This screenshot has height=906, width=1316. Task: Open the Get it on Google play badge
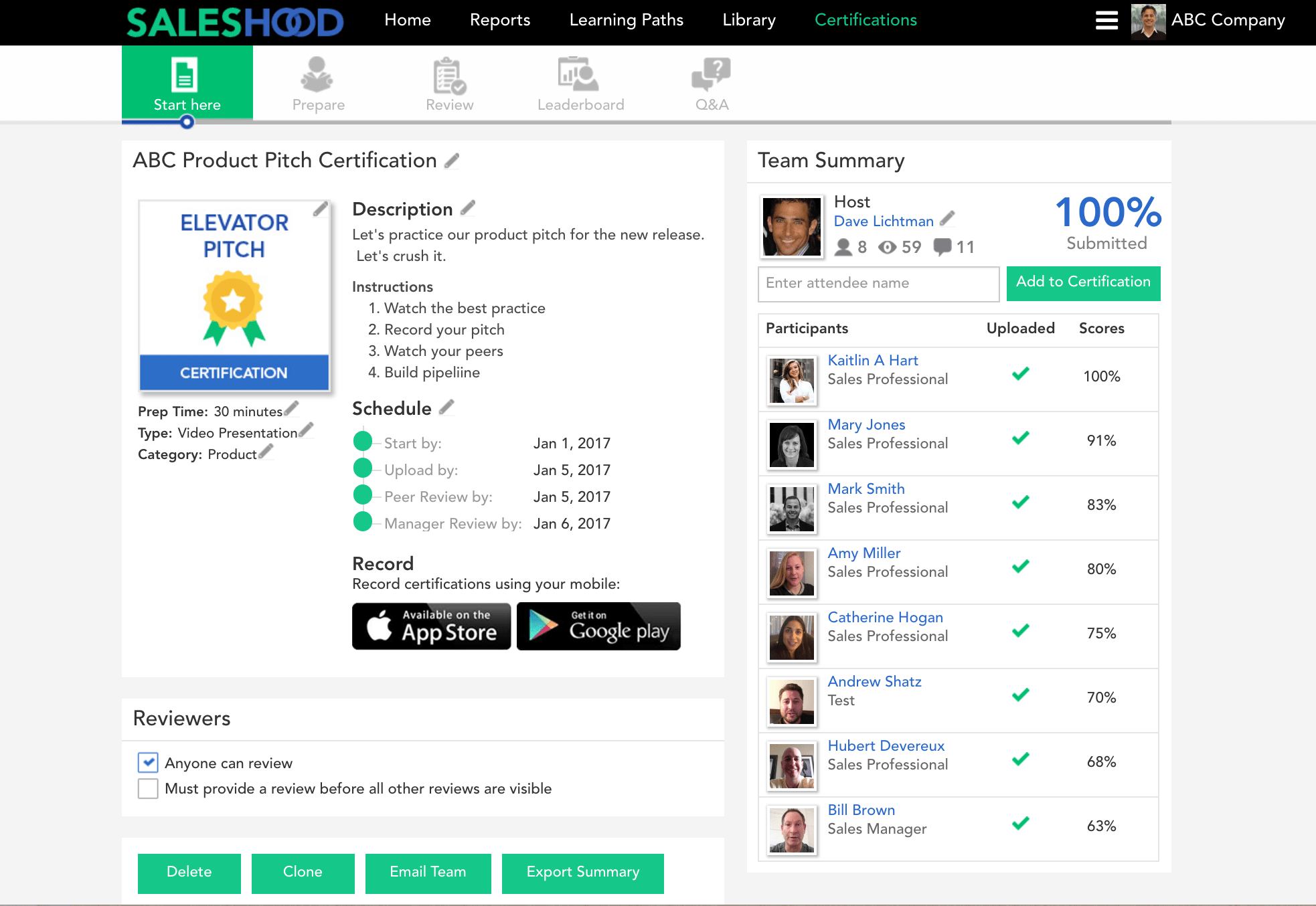tap(598, 626)
